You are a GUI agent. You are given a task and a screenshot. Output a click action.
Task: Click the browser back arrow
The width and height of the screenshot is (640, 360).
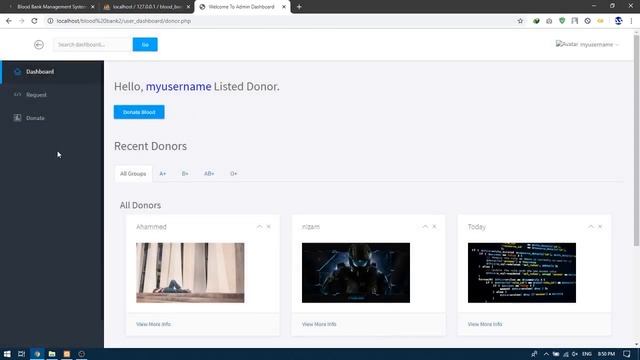pos(9,21)
